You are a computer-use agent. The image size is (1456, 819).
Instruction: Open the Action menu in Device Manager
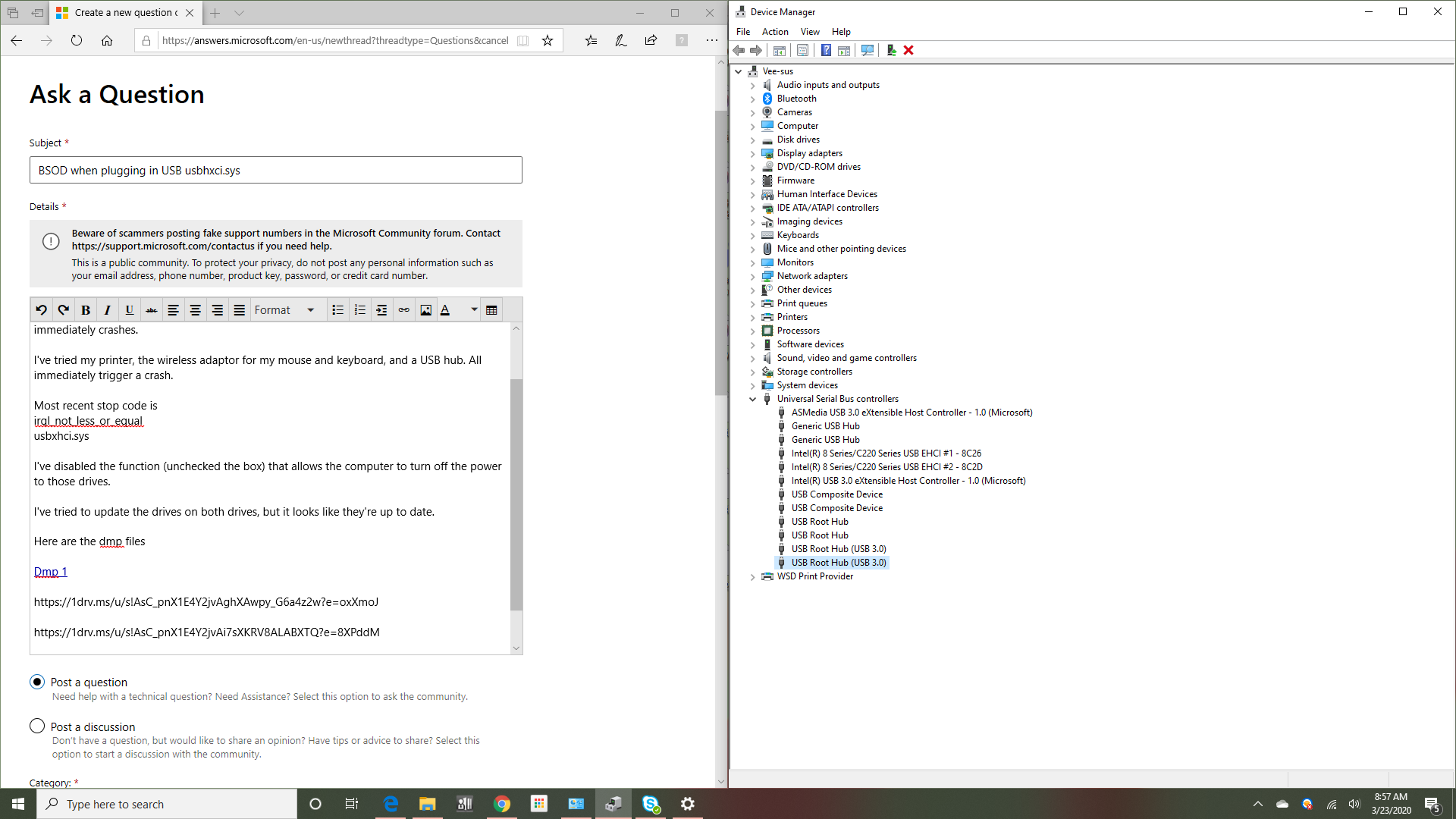tap(774, 32)
